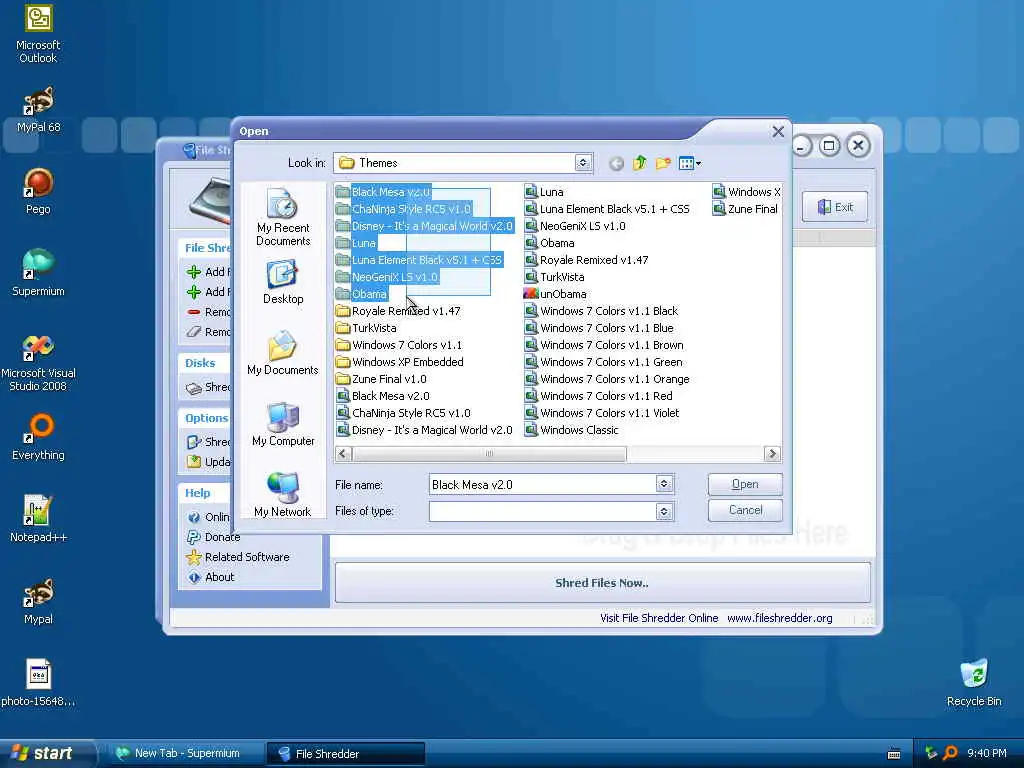1024x768 pixels.
Task: Launch Supermium browser desktop icon
Action: [38, 273]
